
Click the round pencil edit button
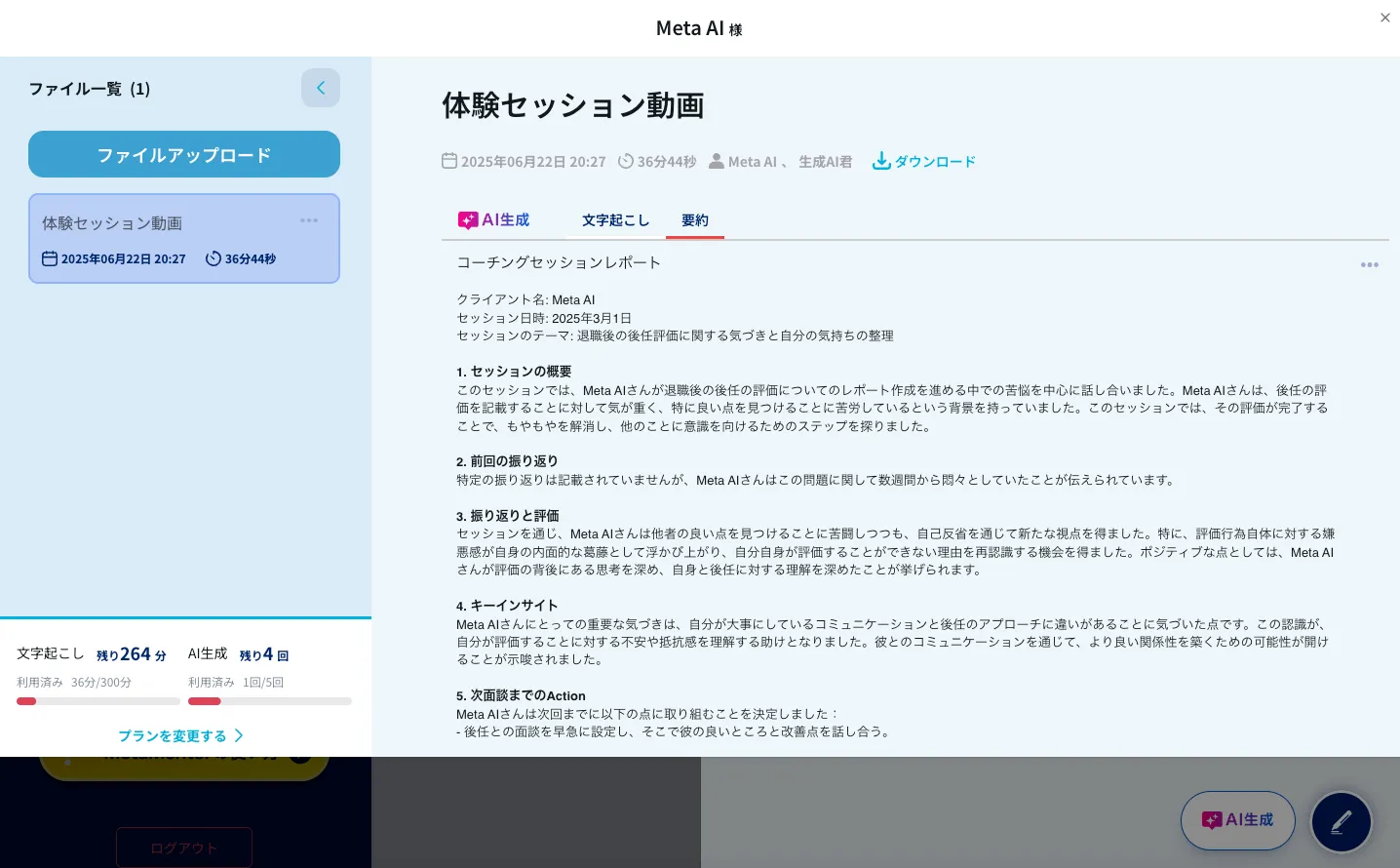pos(1342,822)
